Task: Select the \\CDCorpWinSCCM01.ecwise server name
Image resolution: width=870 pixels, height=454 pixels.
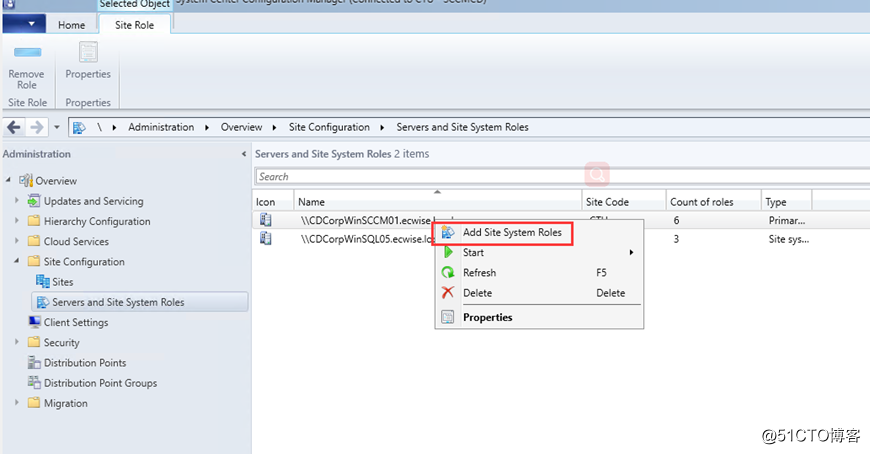Action: tap(366, 220)
